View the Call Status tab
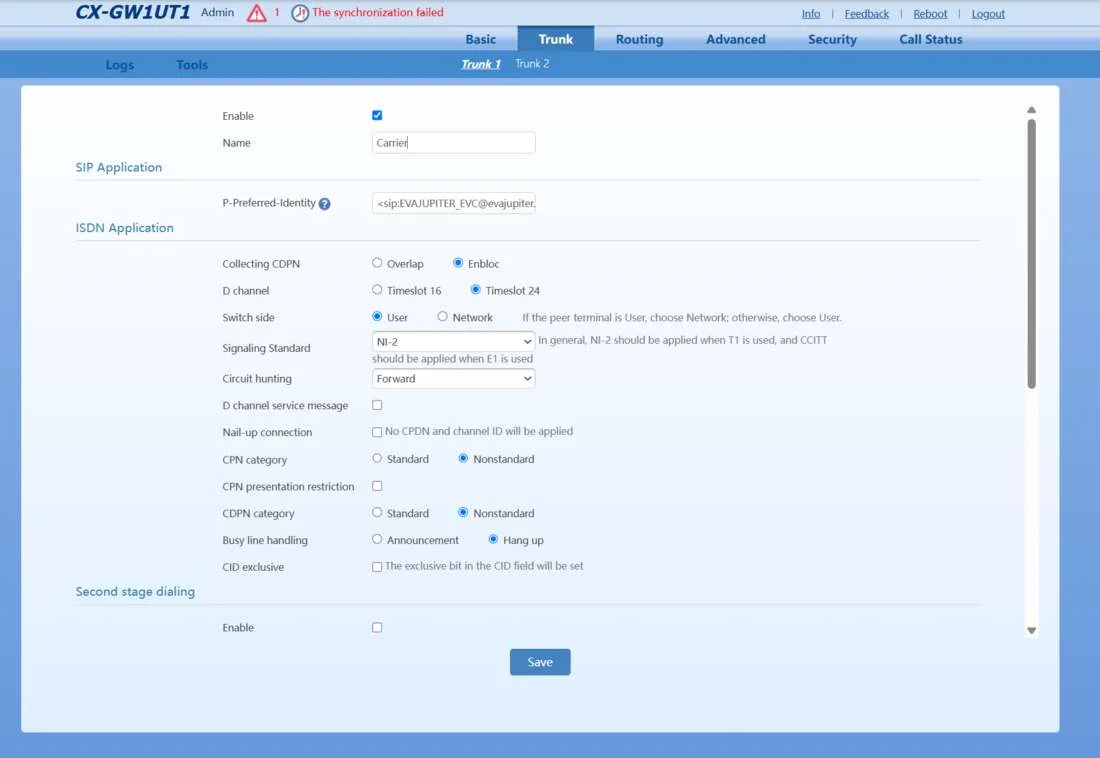 pyautogui.click(x=931, y=39)
